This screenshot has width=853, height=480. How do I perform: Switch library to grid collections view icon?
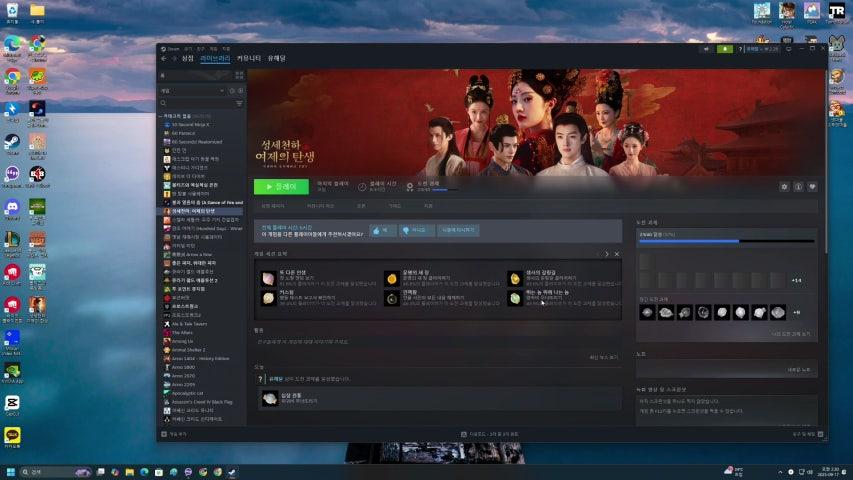pyautogui.click(x=239, y=76)
